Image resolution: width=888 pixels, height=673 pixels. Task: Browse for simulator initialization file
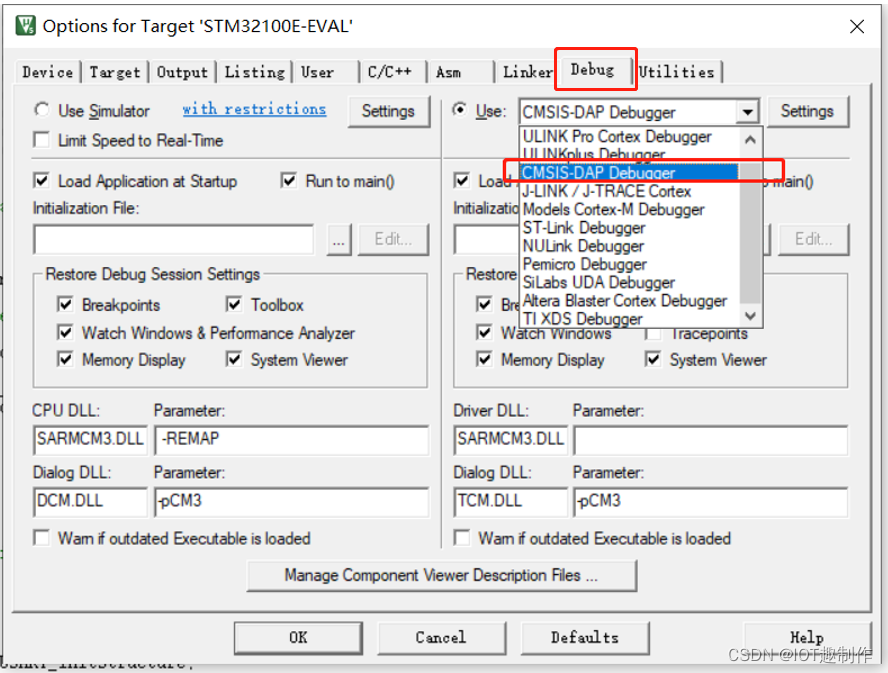(x=339, y=240)
